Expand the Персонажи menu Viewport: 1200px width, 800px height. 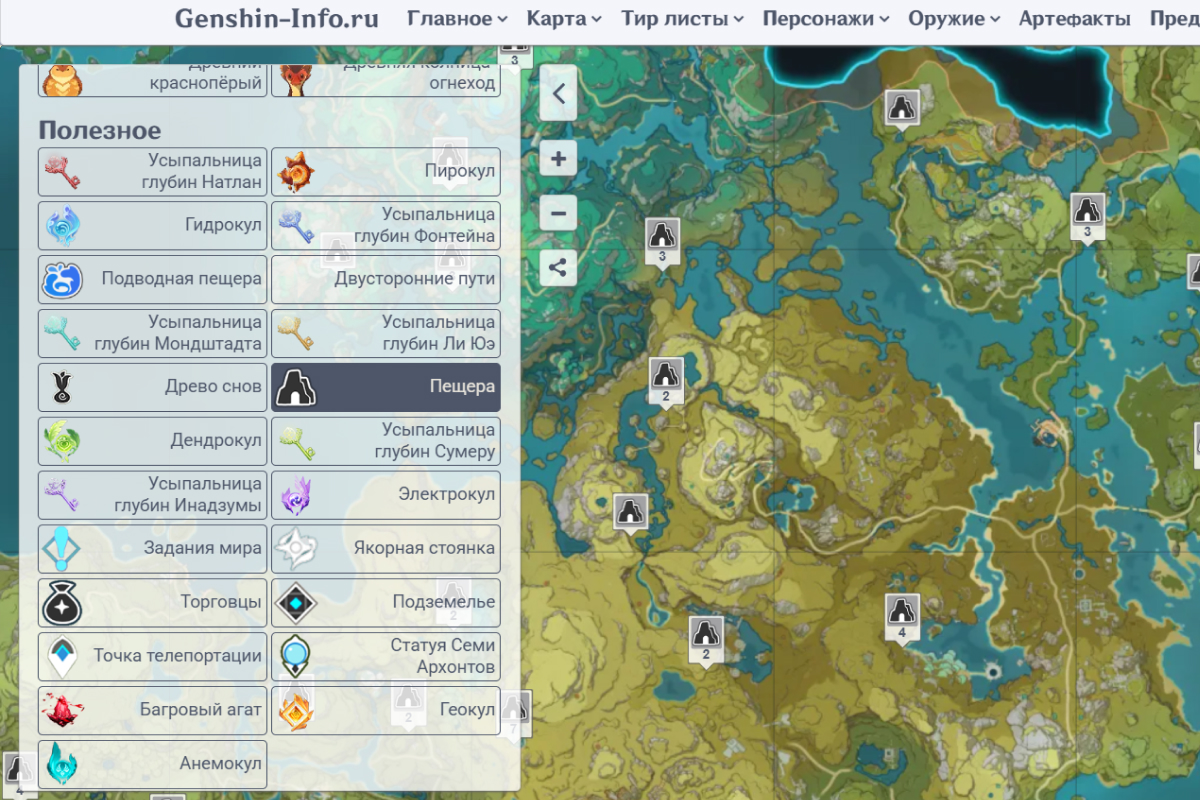(826, 19)
